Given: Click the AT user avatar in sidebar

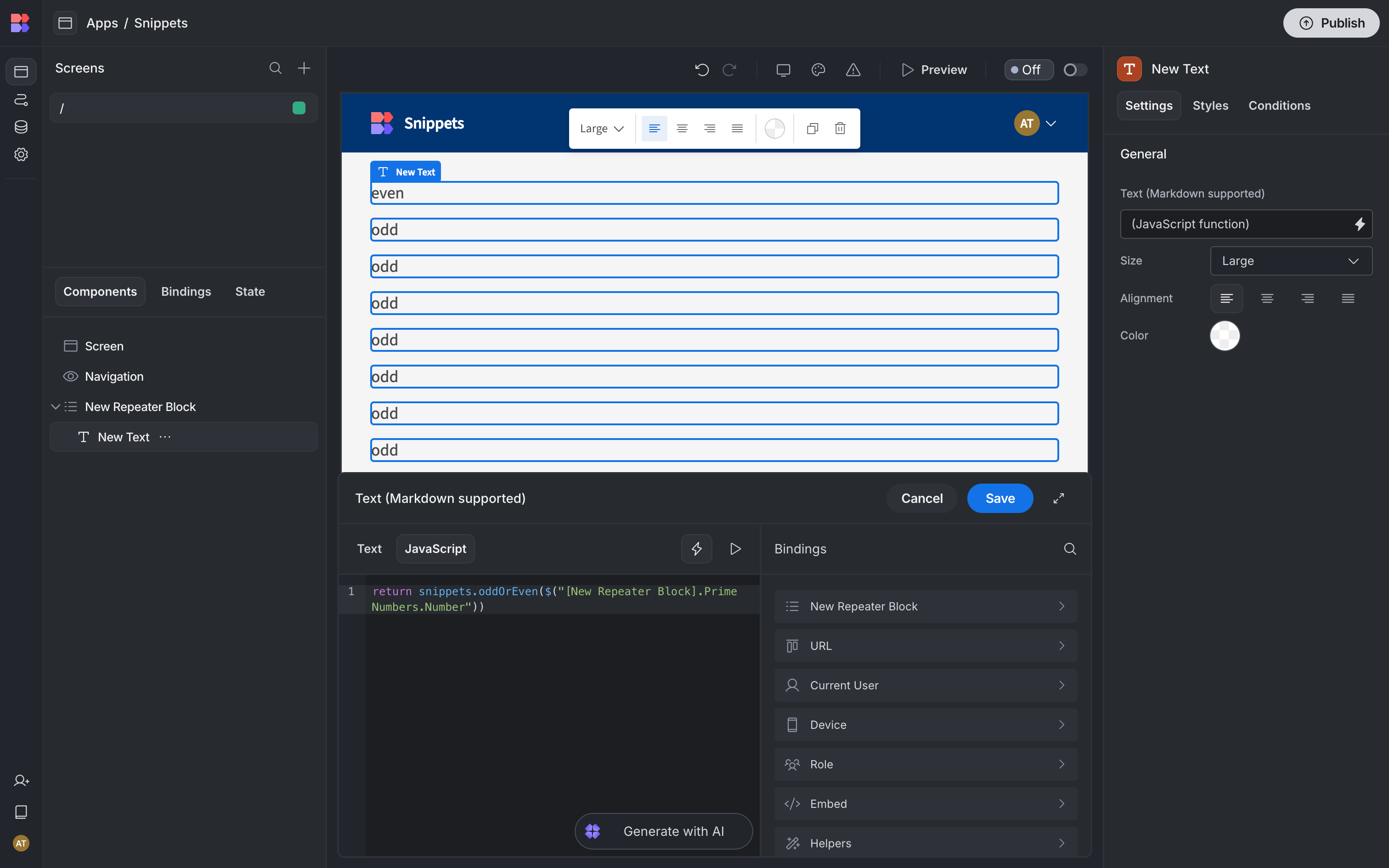Looking at the screenshot, I should click(x=21, y=843).
